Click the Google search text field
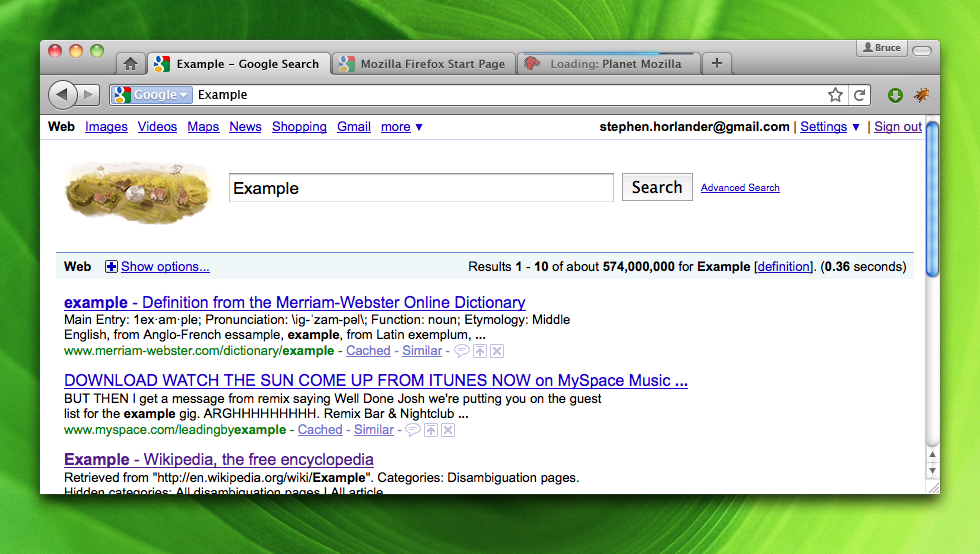980x554 pixels. pos(421,188)
